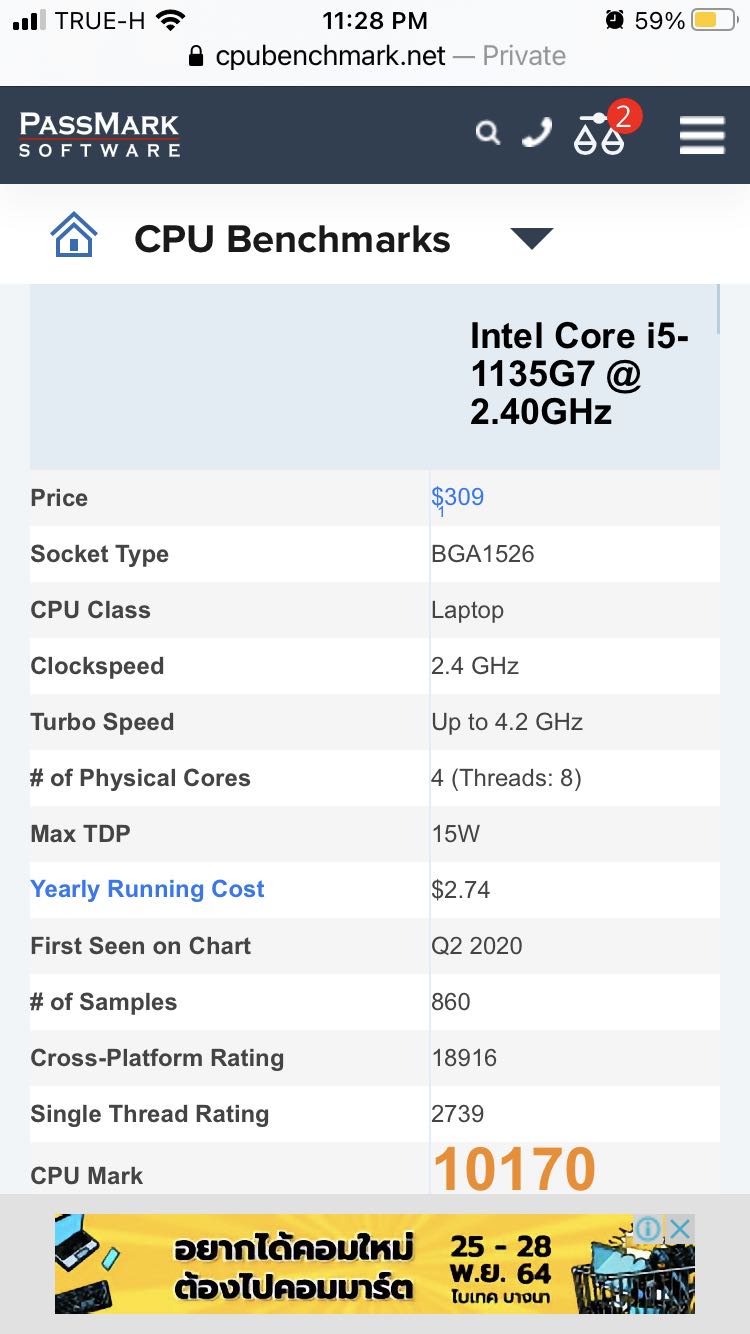
Task: Tap the ad info icon
Action: click(648, 1229)
